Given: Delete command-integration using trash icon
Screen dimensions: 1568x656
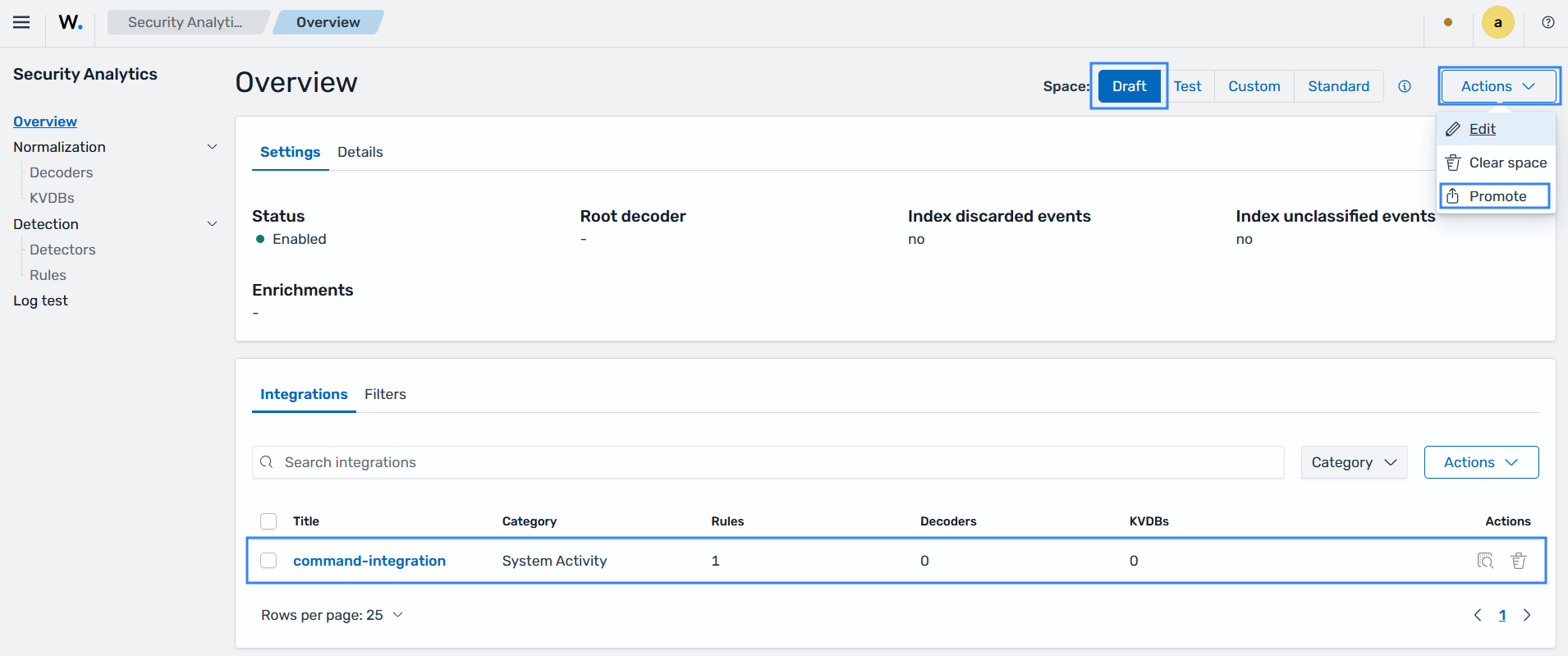Looking at the screenshot, I should (x=1519, y=561).
